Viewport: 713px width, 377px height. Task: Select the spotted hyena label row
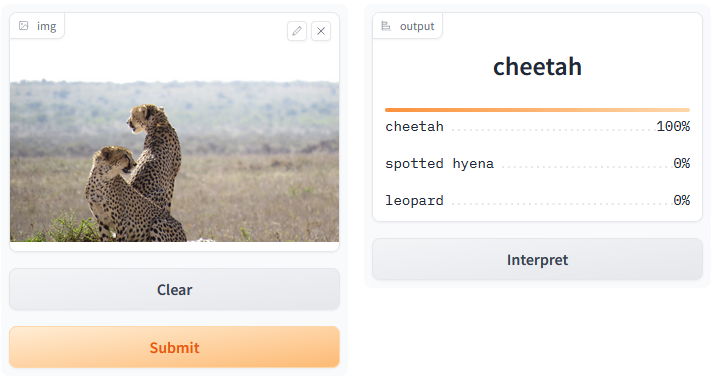click(x=537, y=163)
